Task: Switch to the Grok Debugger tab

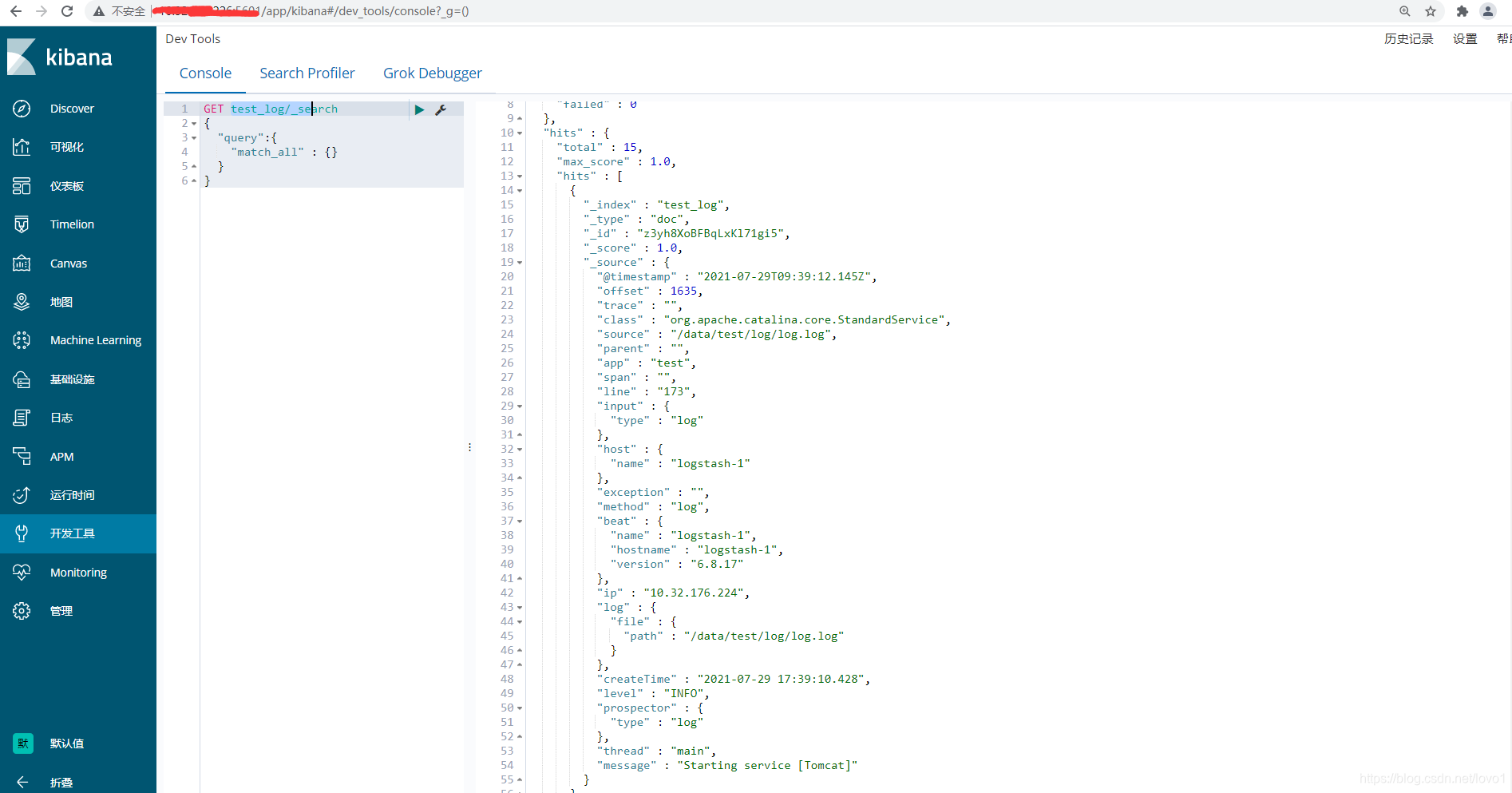Action: tap(433, 73)
